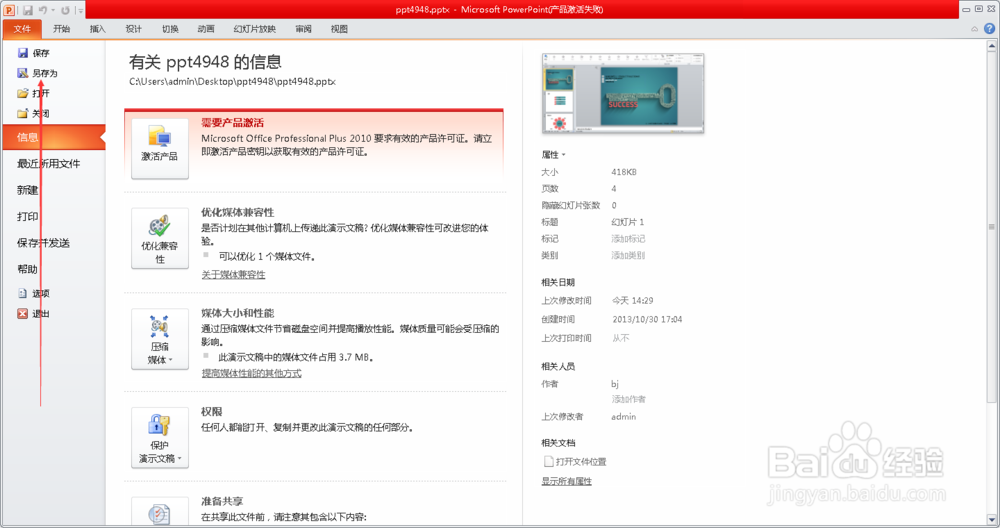Click the Help question mark icon

(x=989, y=29)
